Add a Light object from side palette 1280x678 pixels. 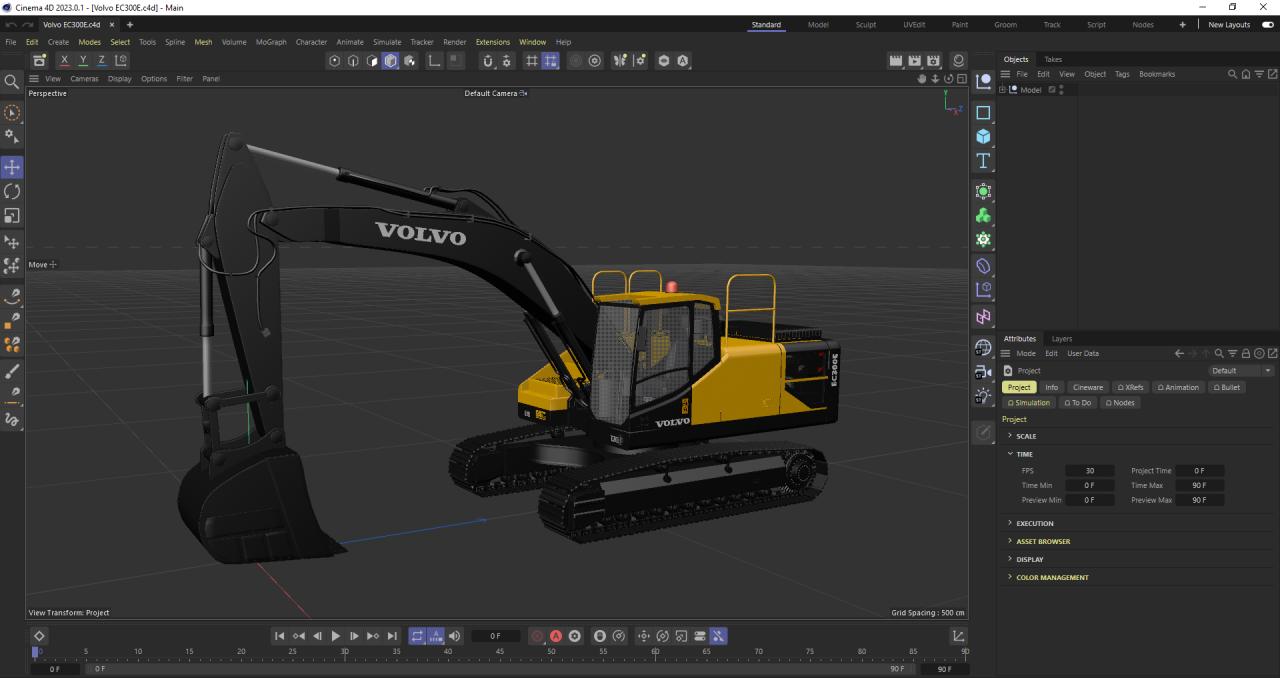click(x=983, y=396)
